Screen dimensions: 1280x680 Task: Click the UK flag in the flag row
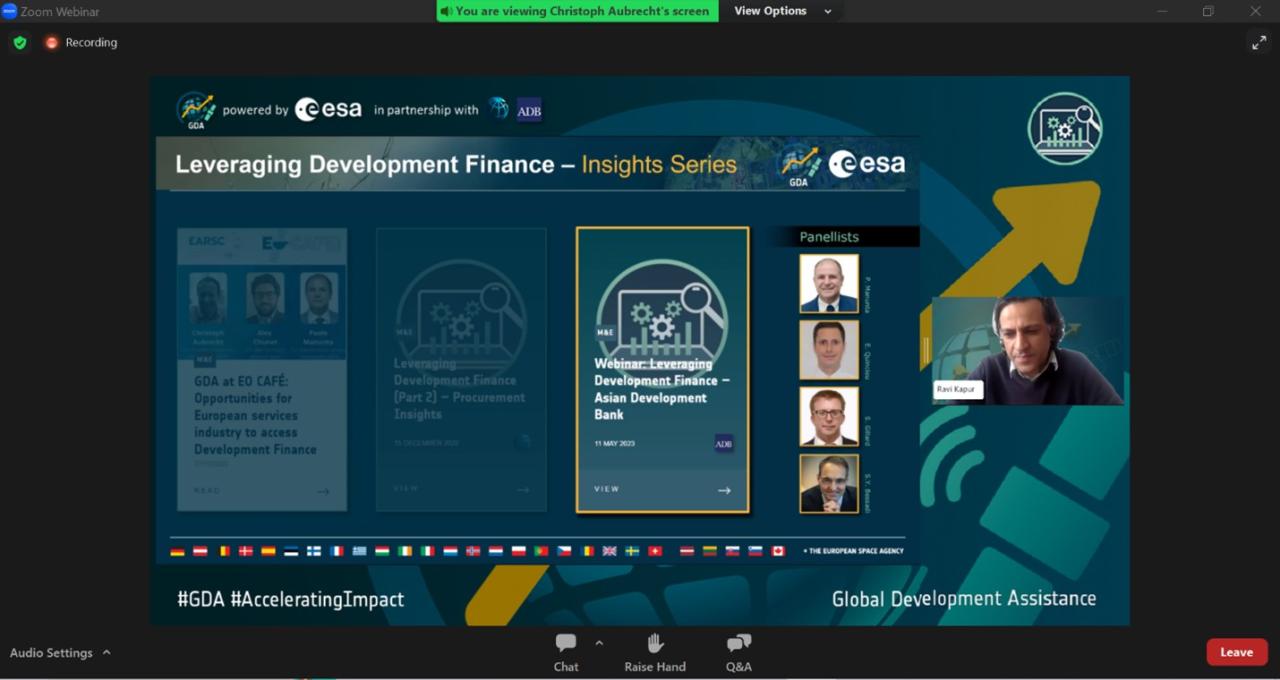tap(609, 551)
